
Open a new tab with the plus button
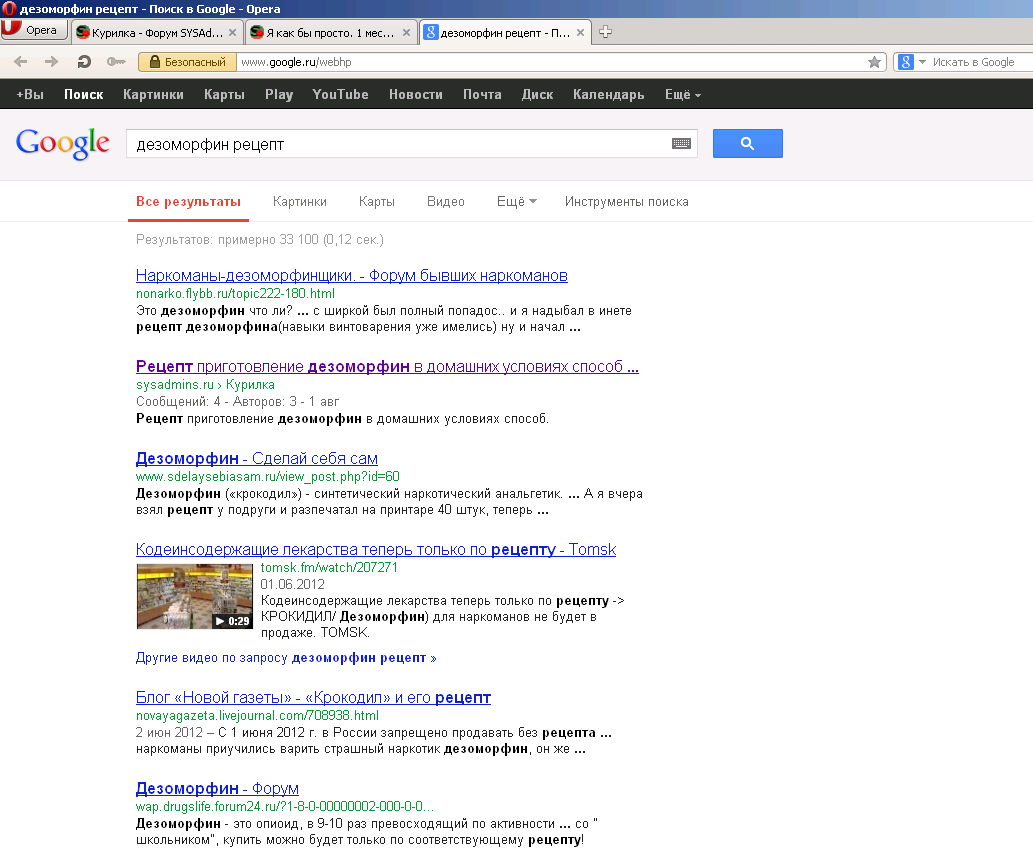[x=605, y=32]
